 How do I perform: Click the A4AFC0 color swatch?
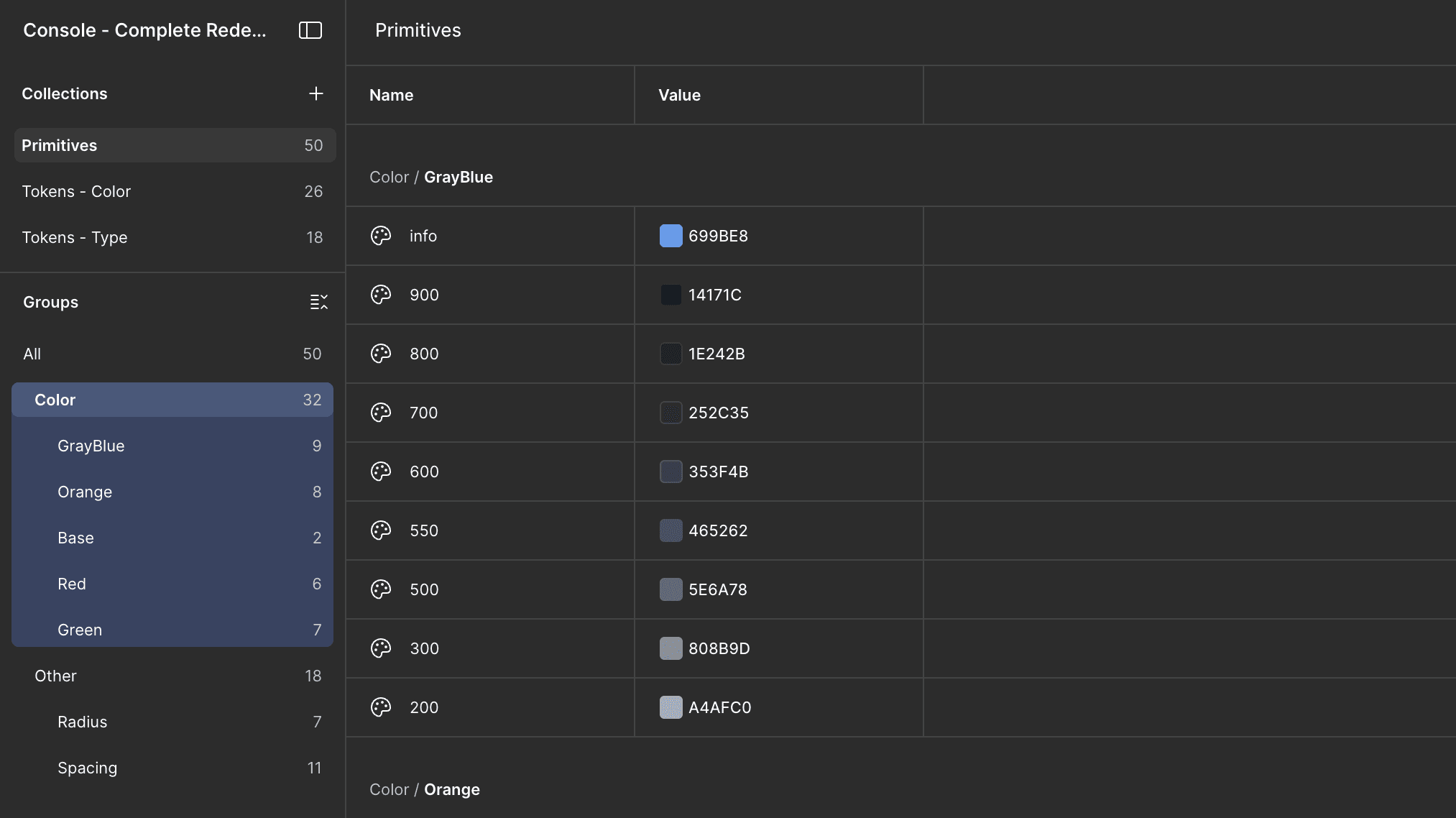click(671, 707)
